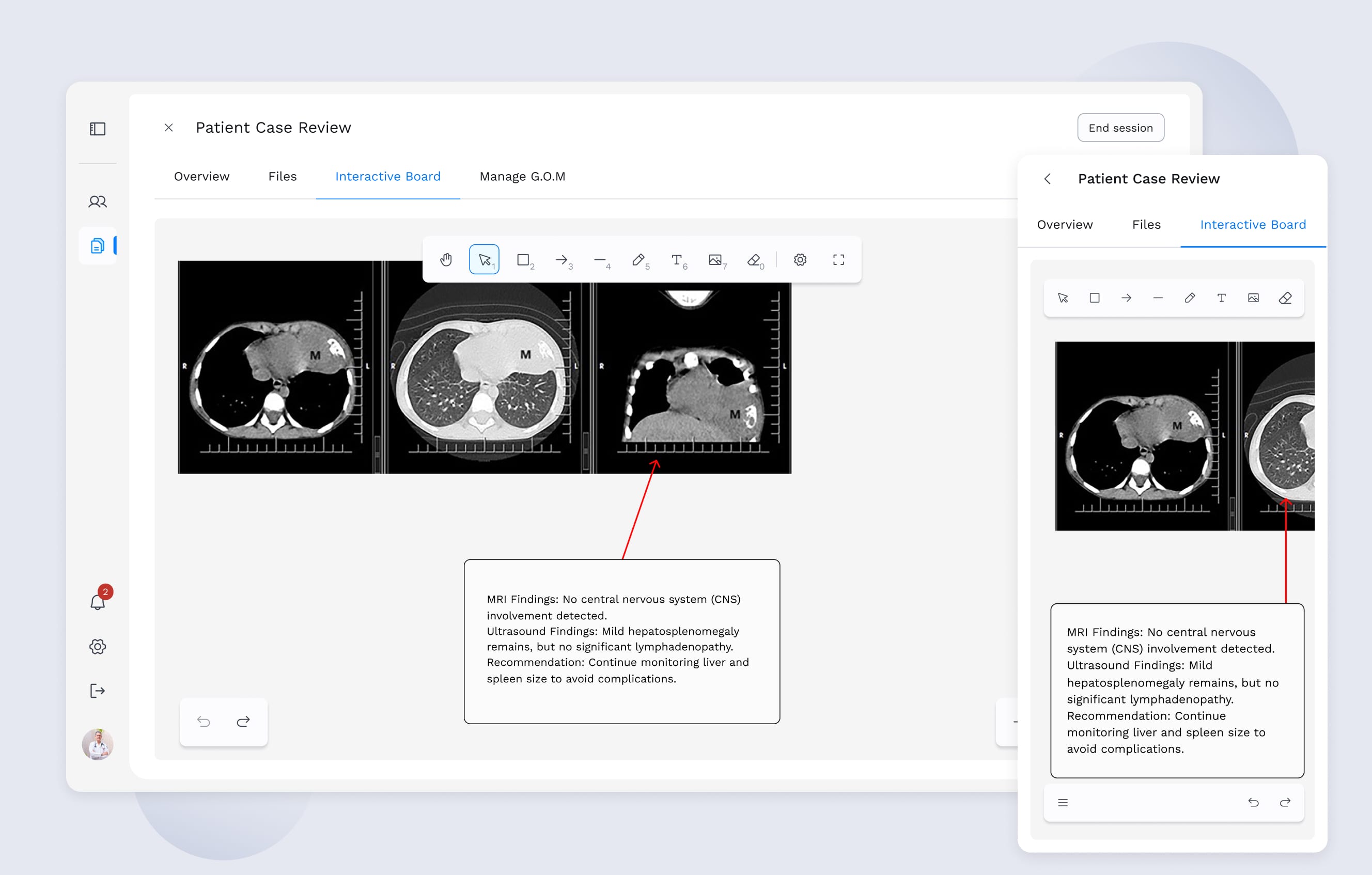Screen dimensions: 1372x875
Task: Click the MRI Findings note in mobile panel
Action: 1177,691
